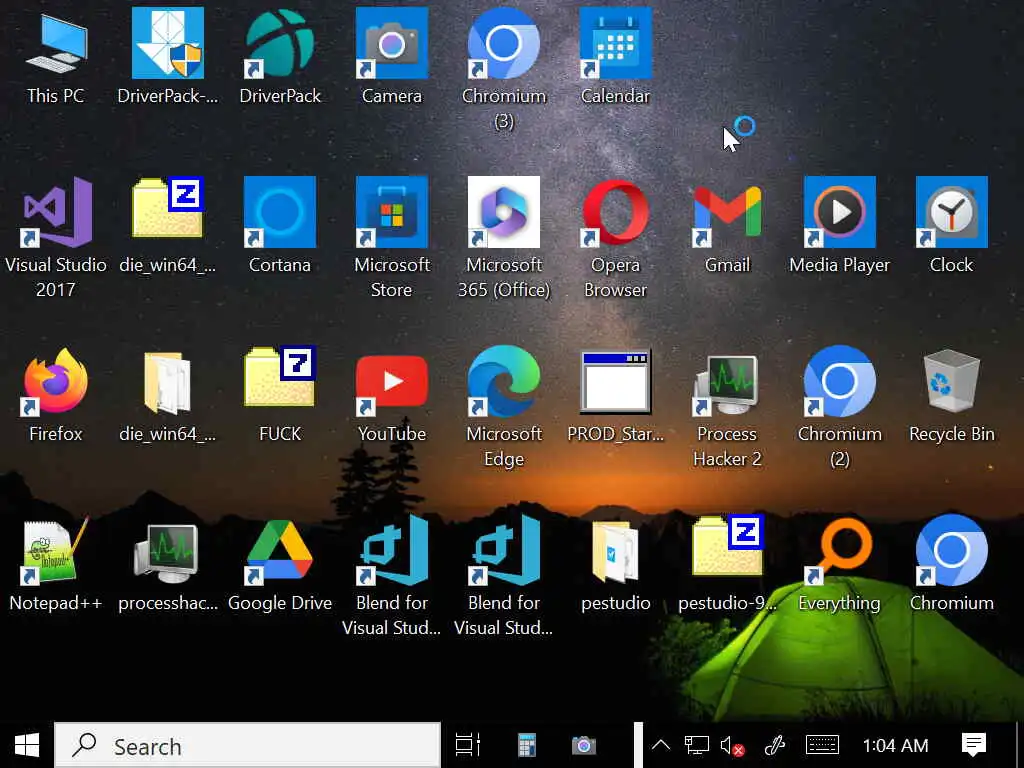The height and width of the screenshot is (768, 1024).
Task: Open the Camera app pinned on taskbar
Action: click(584, 745)
